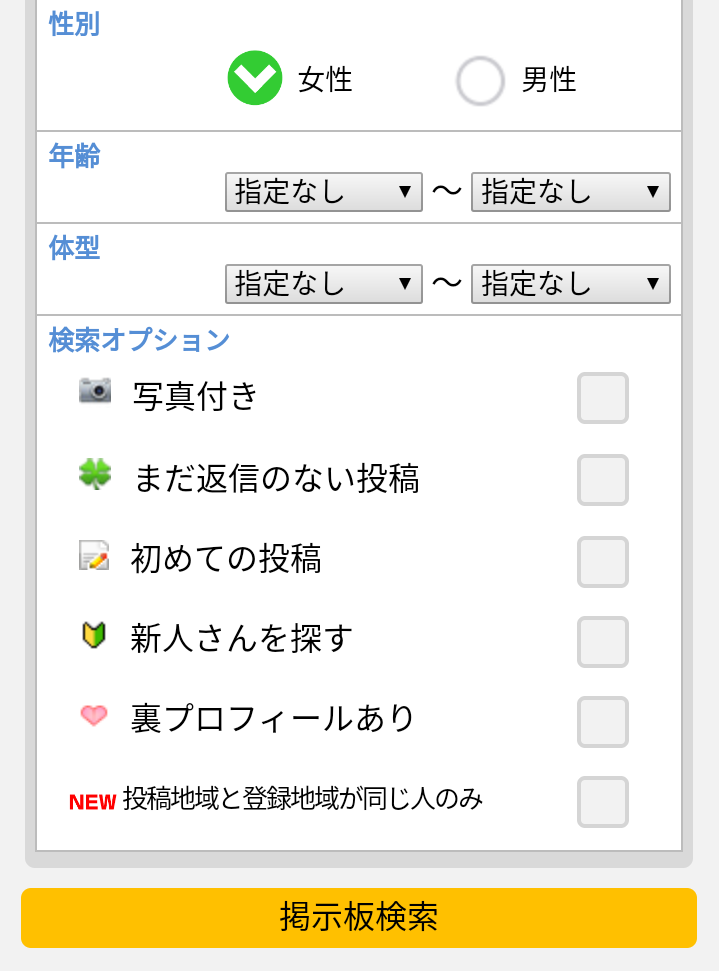Open the right 年齢 dropdown

point(570,191)
